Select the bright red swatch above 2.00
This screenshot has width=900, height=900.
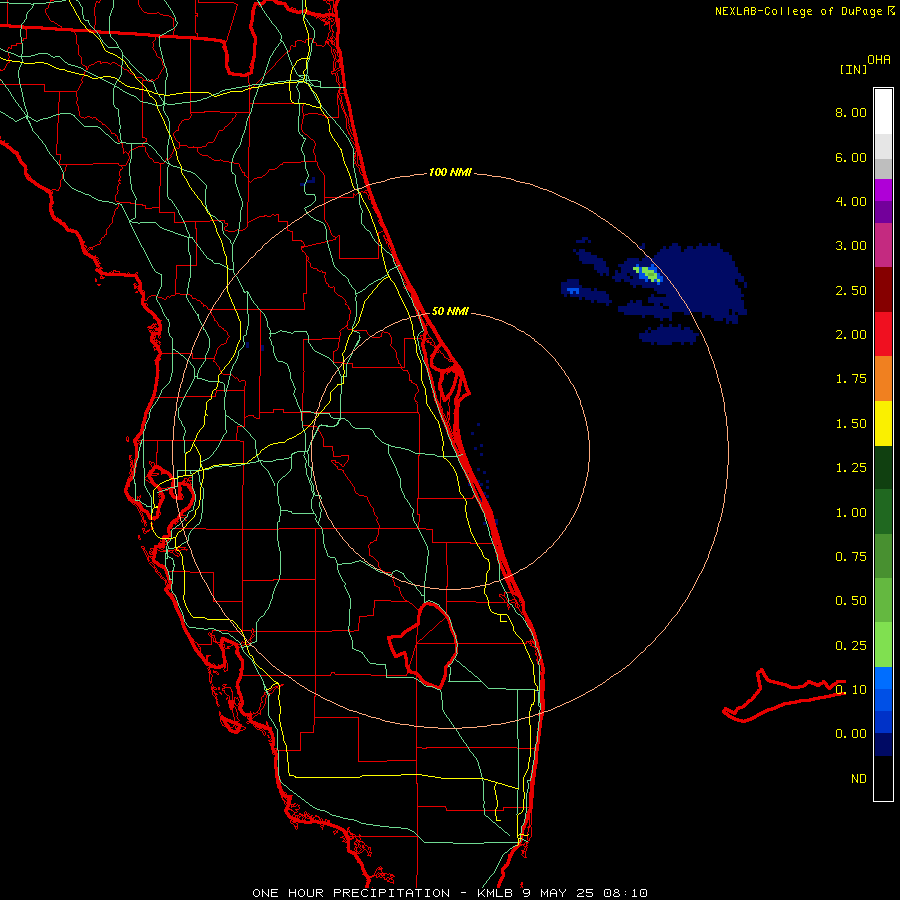coord(883,334)
